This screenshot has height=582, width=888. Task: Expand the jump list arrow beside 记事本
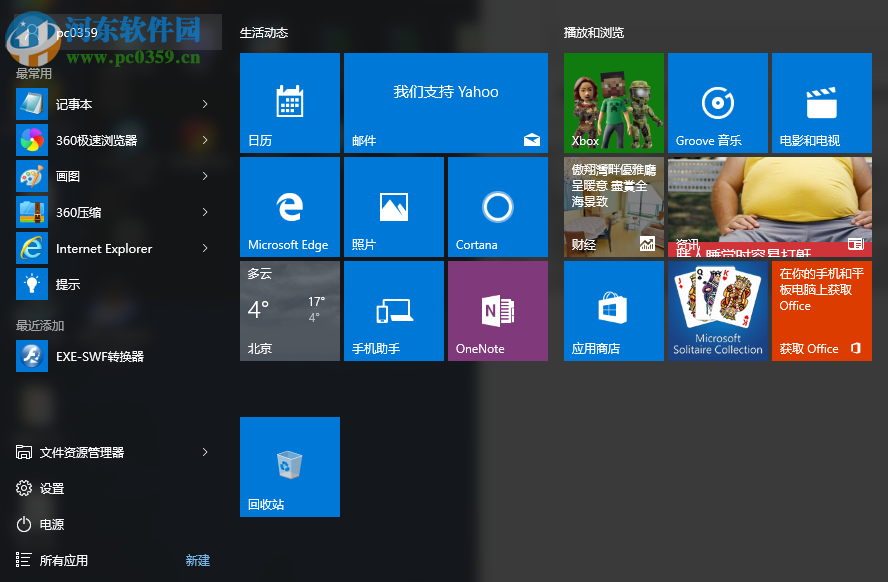pyautogui.click(x=207, y=104)
